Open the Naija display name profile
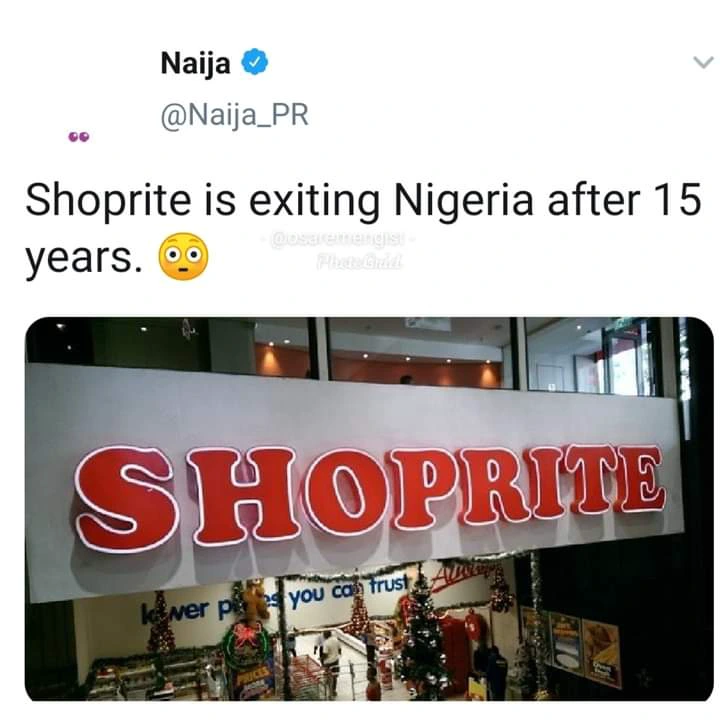This screenshot has height=720, width=720. coord(196,63)
